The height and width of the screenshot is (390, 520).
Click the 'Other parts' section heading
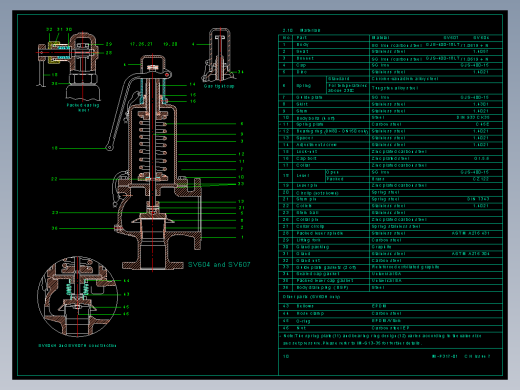click(x=311, y=297)
